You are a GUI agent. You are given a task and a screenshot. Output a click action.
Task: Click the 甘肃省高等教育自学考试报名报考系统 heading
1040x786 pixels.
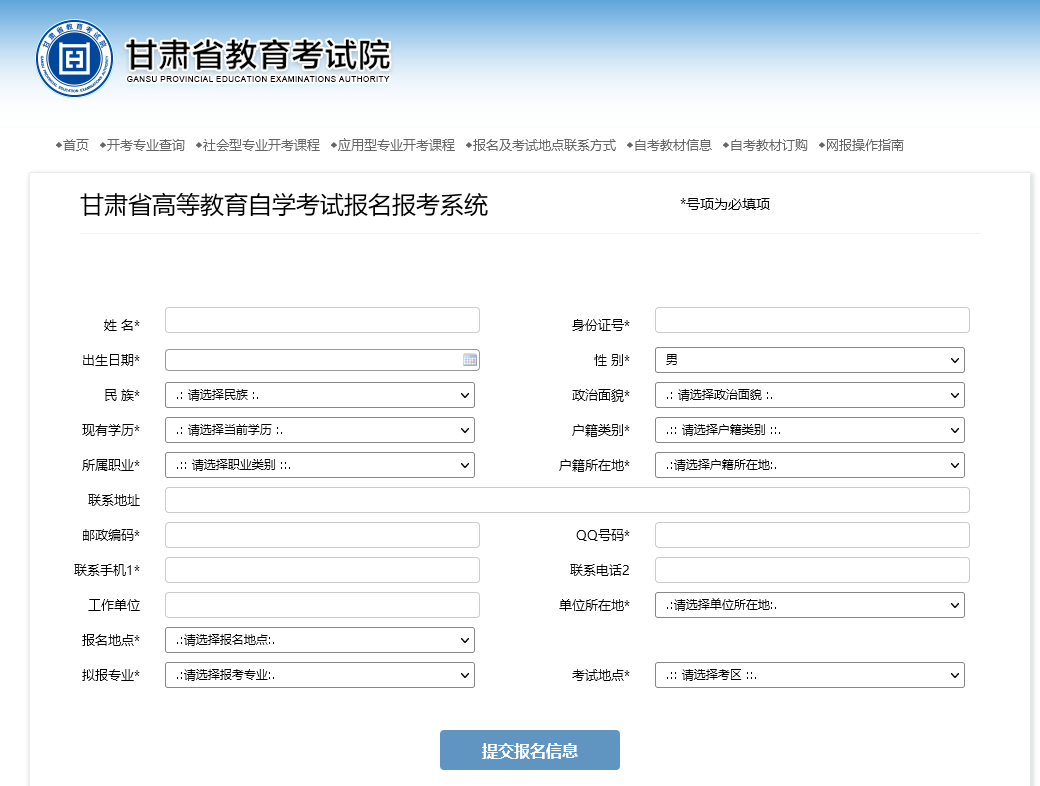click(284, 205)
